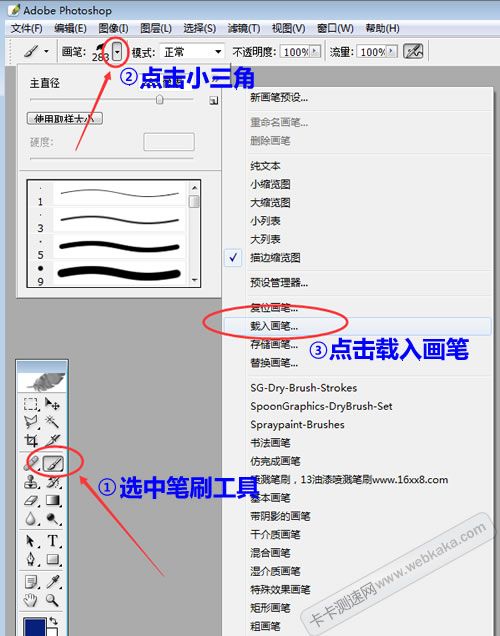Open brush preset picker small triangle

coord(117,52)
